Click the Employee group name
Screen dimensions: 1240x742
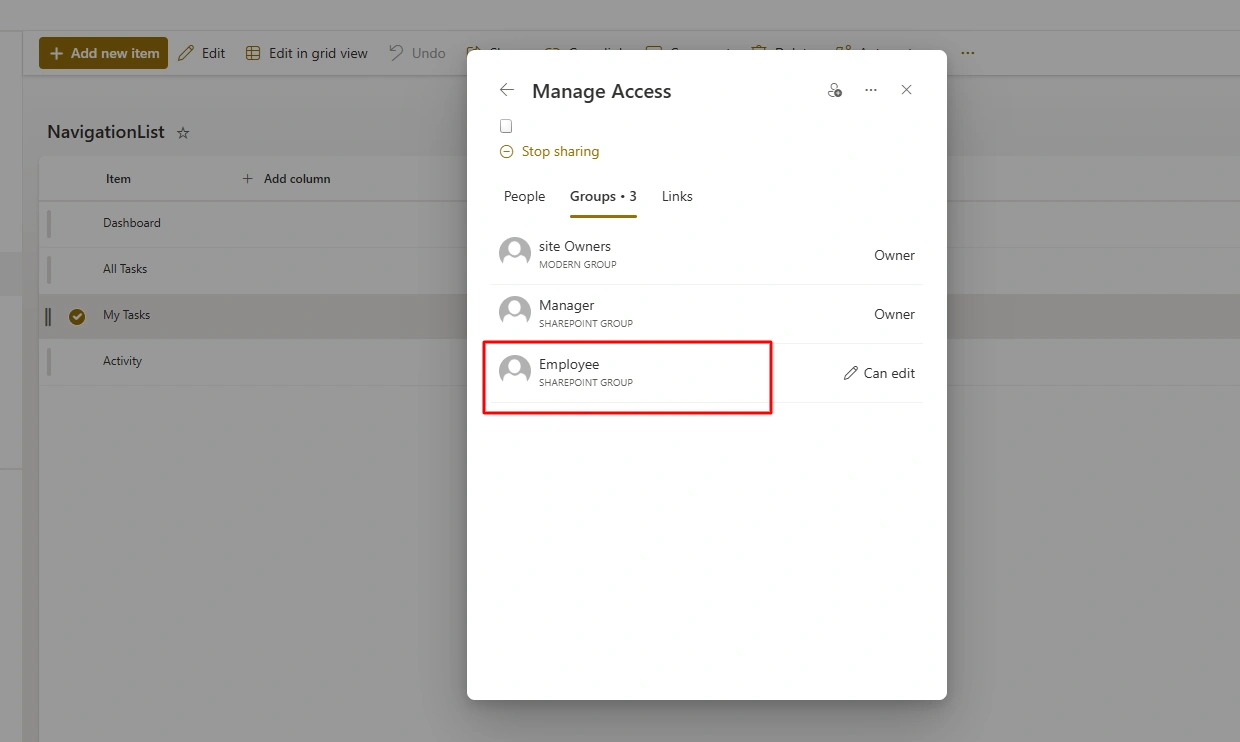click(x=569, y=364)
